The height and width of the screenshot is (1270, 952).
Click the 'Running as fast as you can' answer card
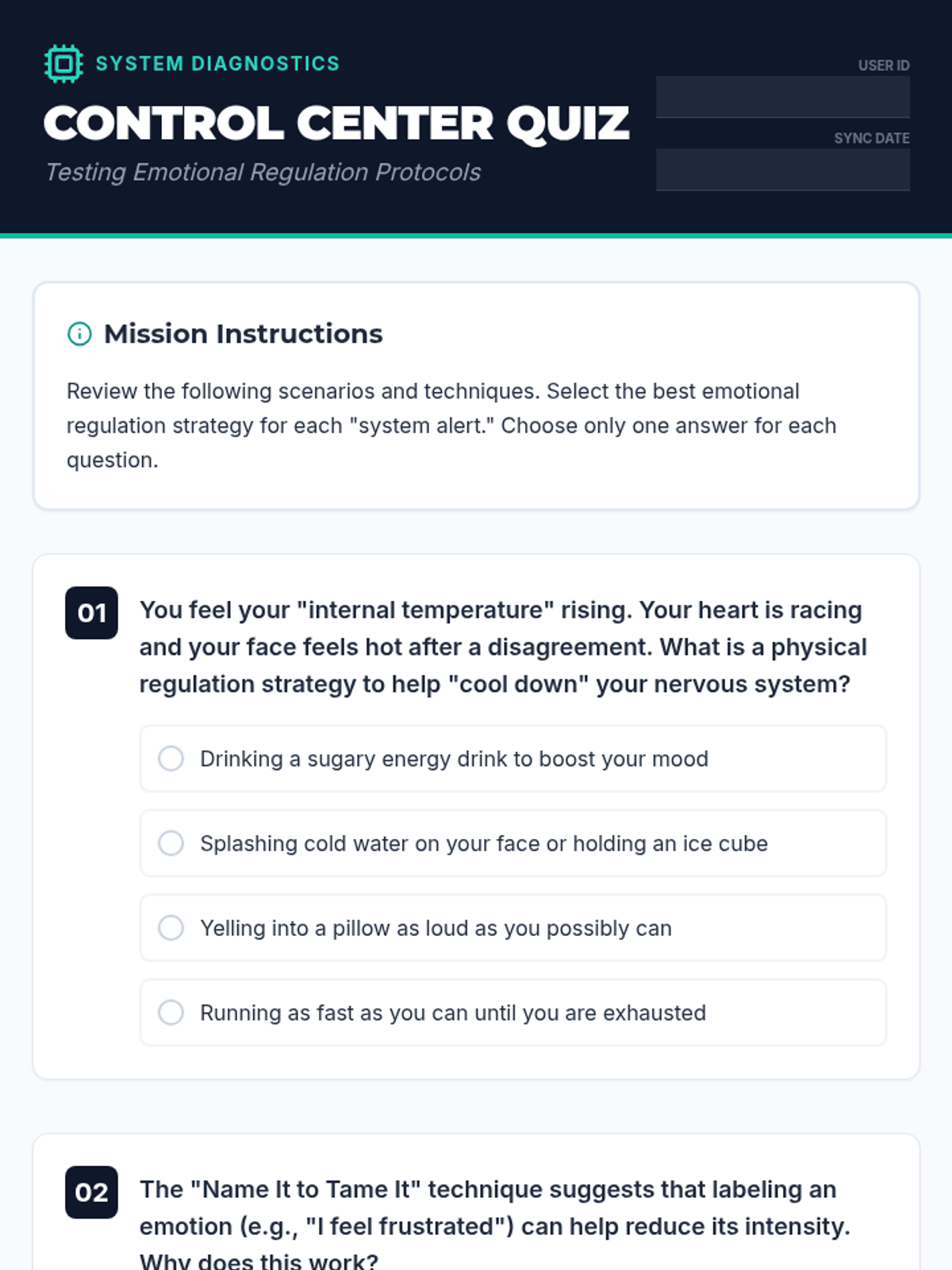(x=513, y=1013)
